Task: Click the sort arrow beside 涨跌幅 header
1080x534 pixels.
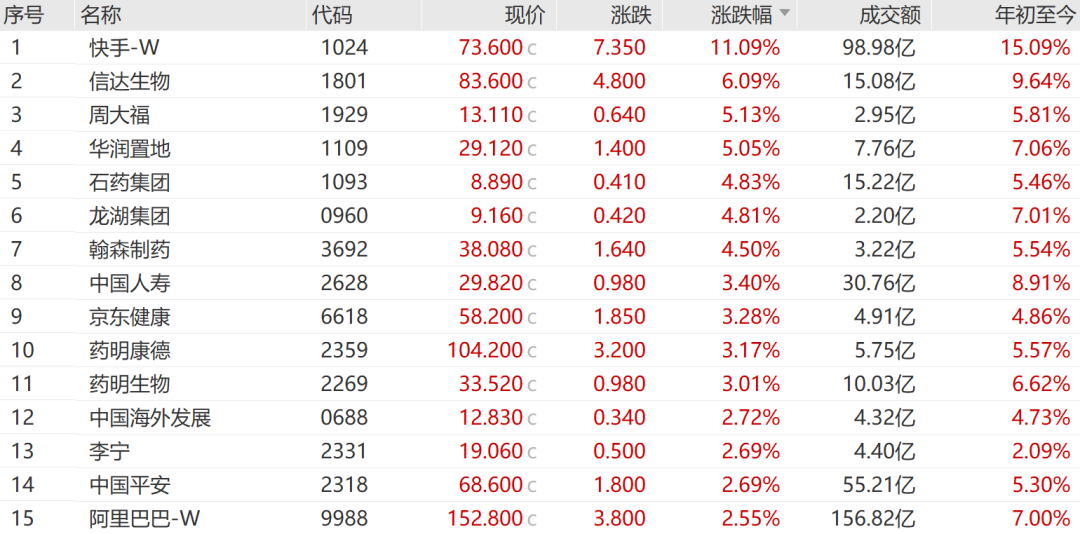Action: pos(784,14)
